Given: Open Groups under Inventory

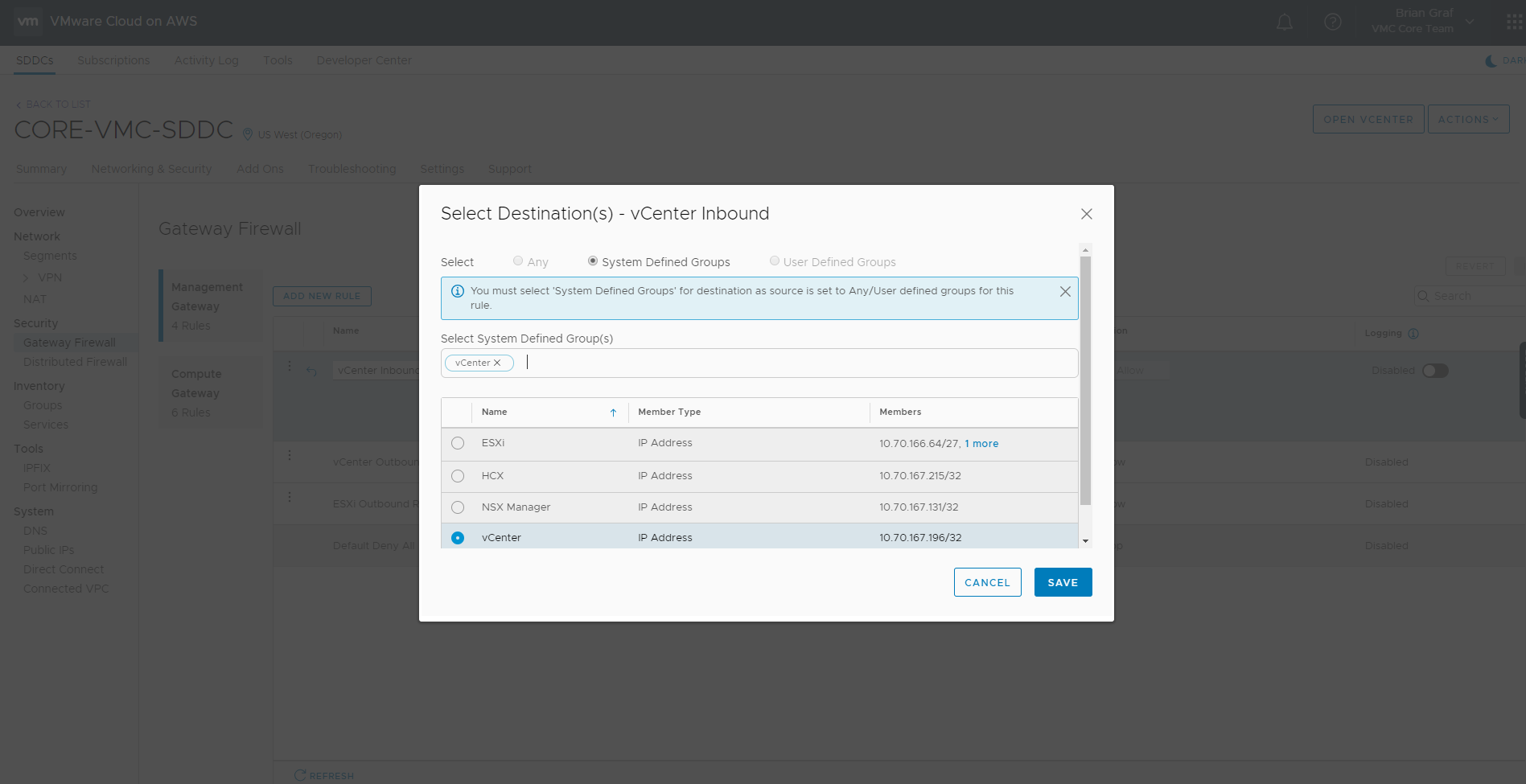Looking at the screenshot, I should click(x=43, y=405).
